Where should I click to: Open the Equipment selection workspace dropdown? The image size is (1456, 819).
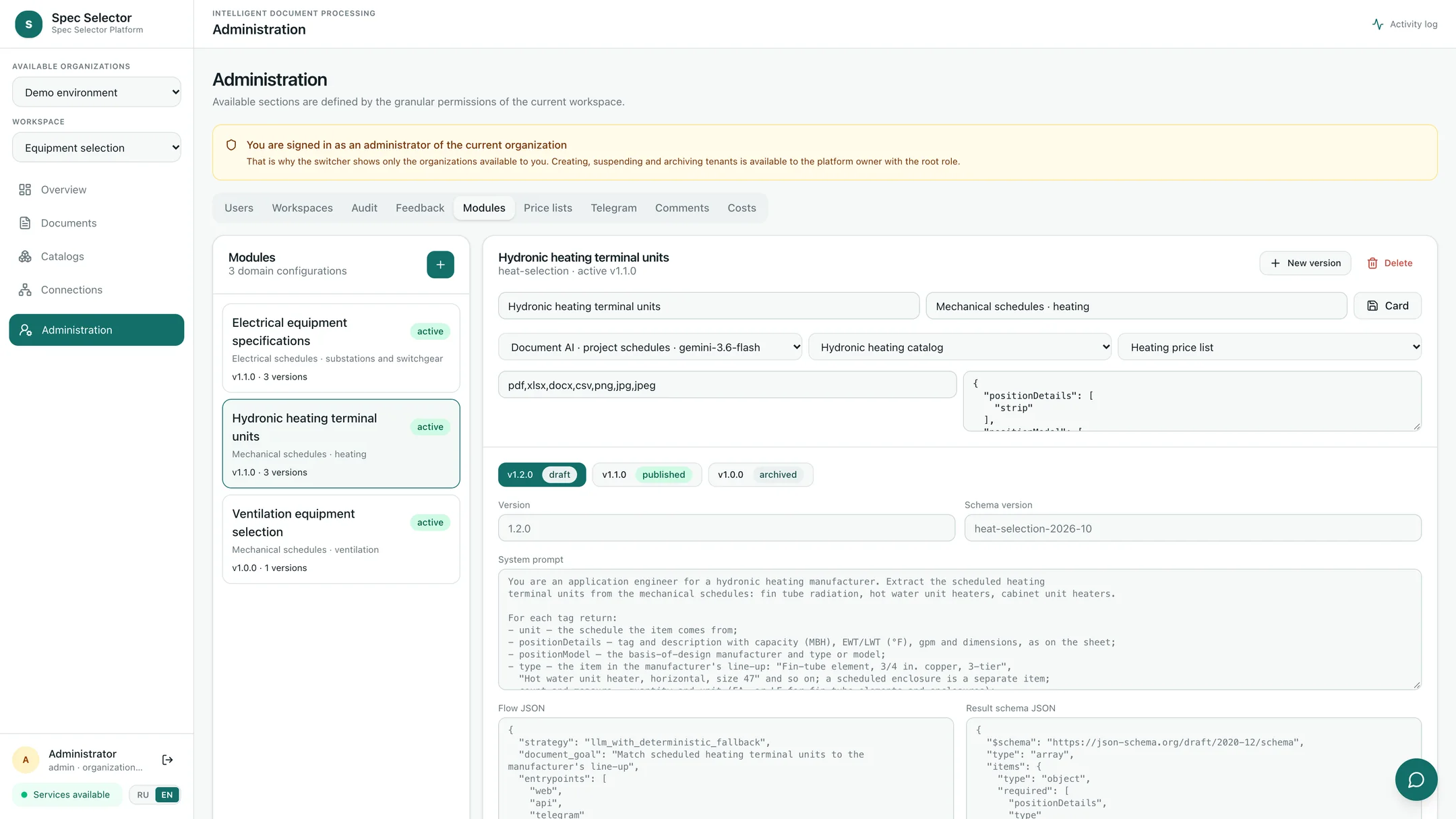(96, 148)
